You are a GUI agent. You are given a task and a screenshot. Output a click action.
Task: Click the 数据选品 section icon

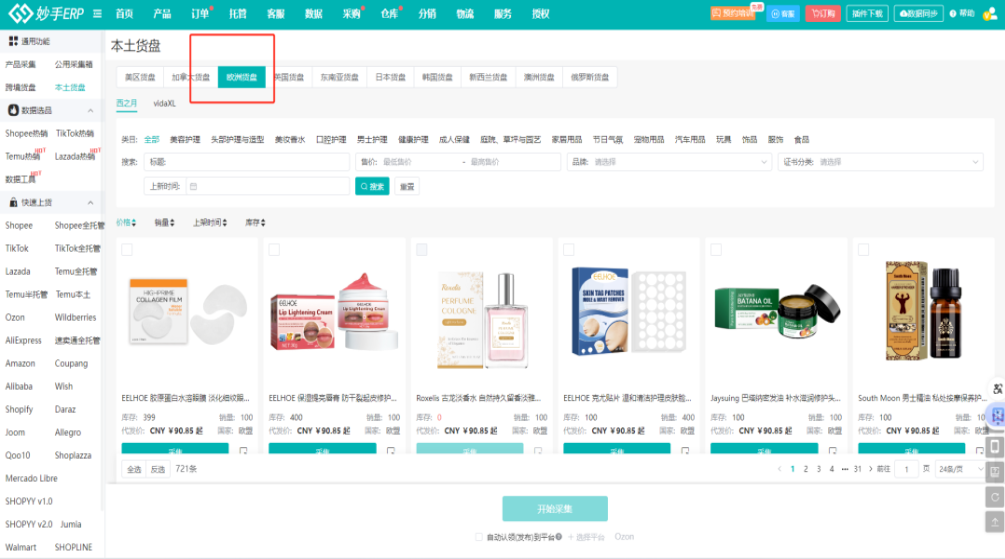click(x=13, y=110)
